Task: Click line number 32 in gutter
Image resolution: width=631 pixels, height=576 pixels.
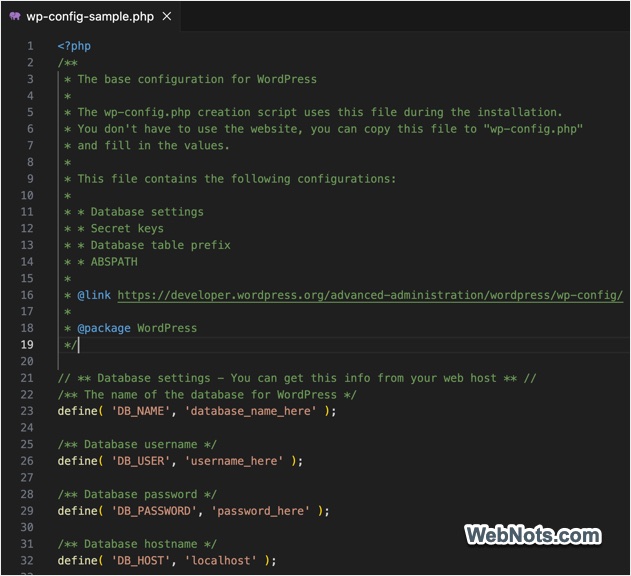Action: point(27,560)
